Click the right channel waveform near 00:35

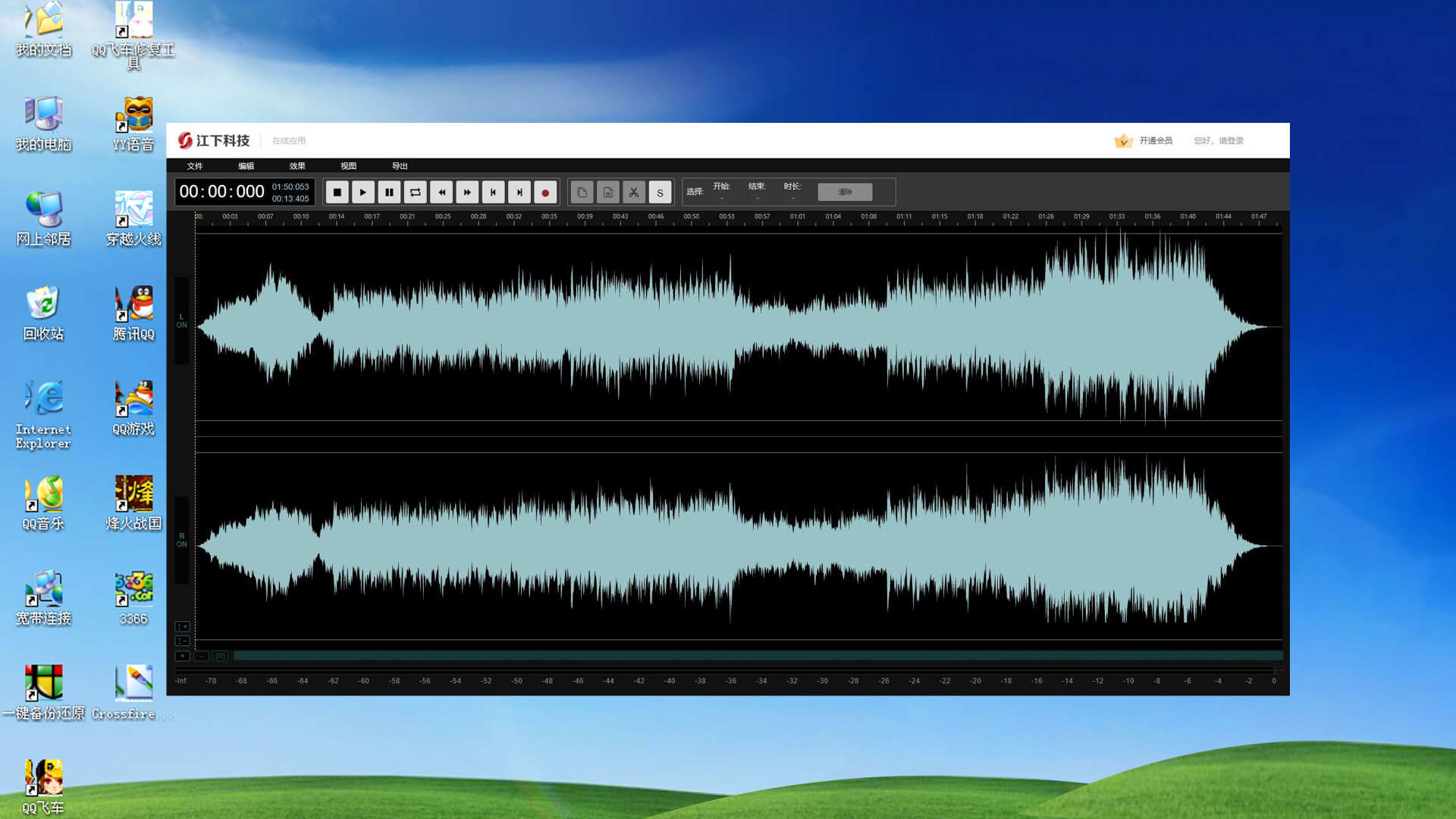[549, 546]
